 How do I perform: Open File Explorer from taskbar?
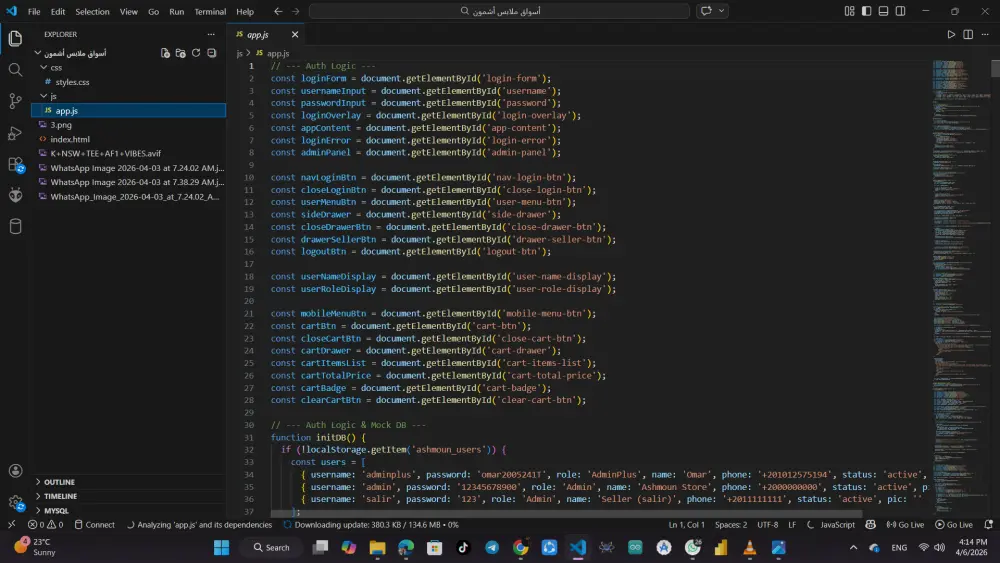pyautogui.click(x=378, y=548)
